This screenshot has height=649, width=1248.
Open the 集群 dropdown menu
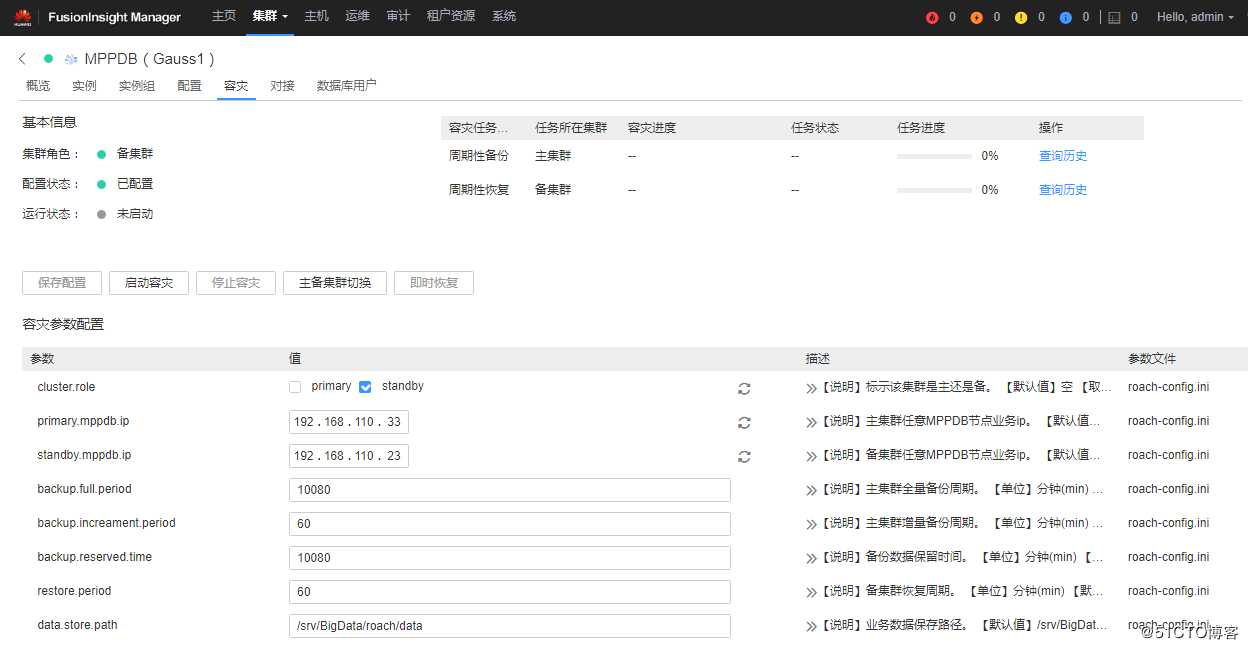click(268, 16)
